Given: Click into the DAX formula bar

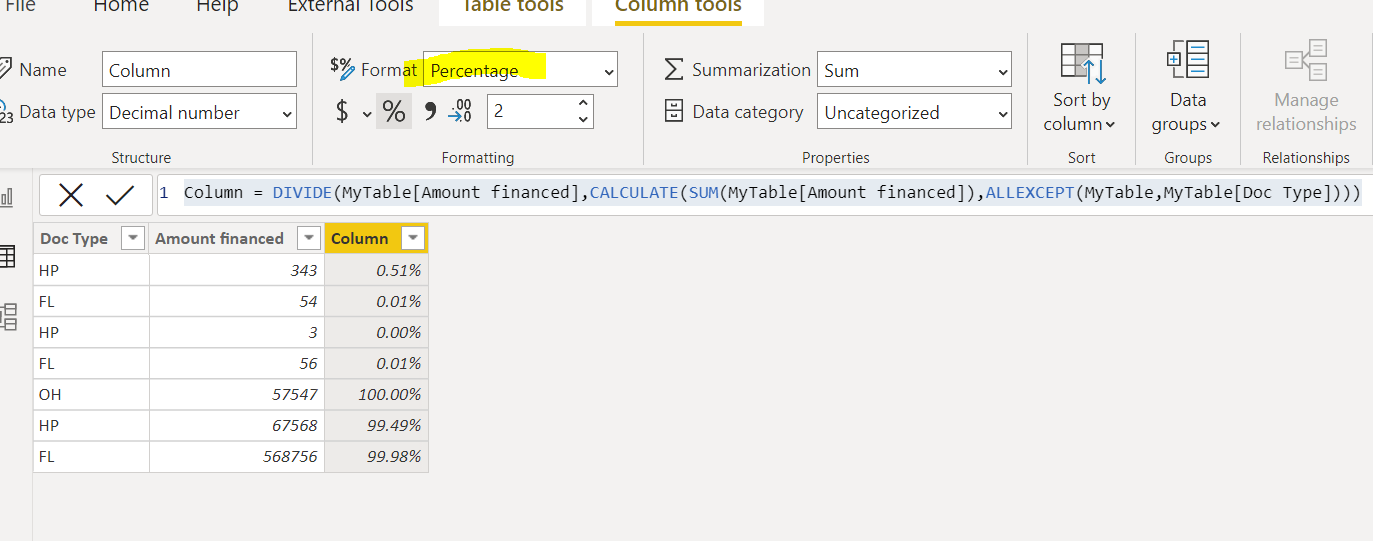Looking at the screenshot, I should pyautogui.click(x=771, y=193).
